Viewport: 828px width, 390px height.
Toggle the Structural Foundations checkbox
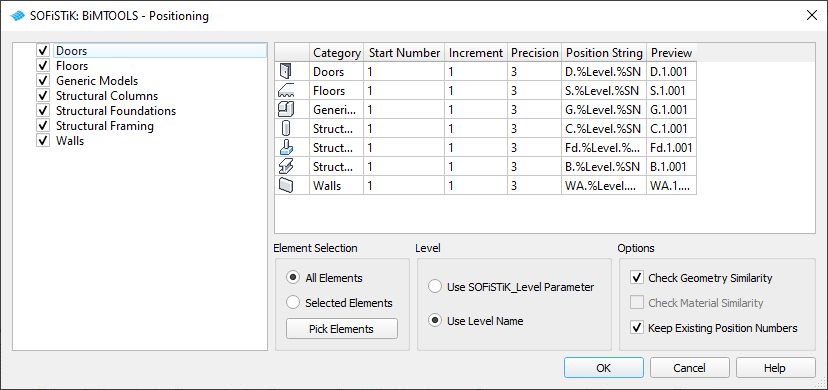(x=43, y=111)
